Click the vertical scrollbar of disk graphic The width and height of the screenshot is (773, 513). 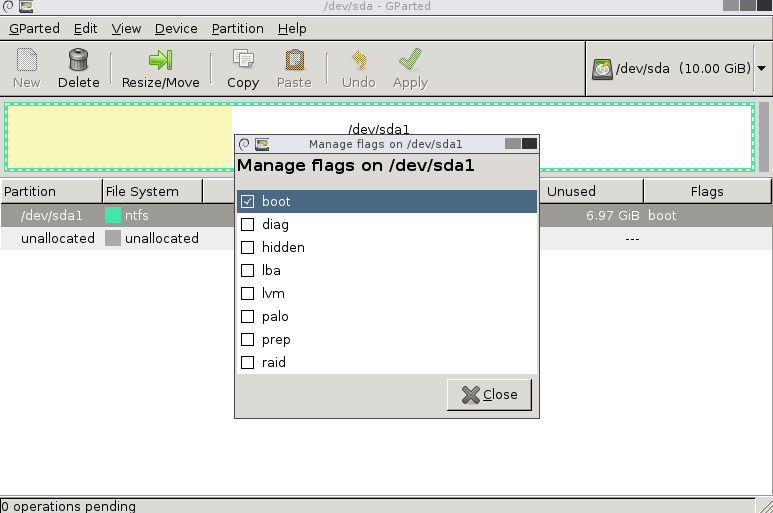764,137
